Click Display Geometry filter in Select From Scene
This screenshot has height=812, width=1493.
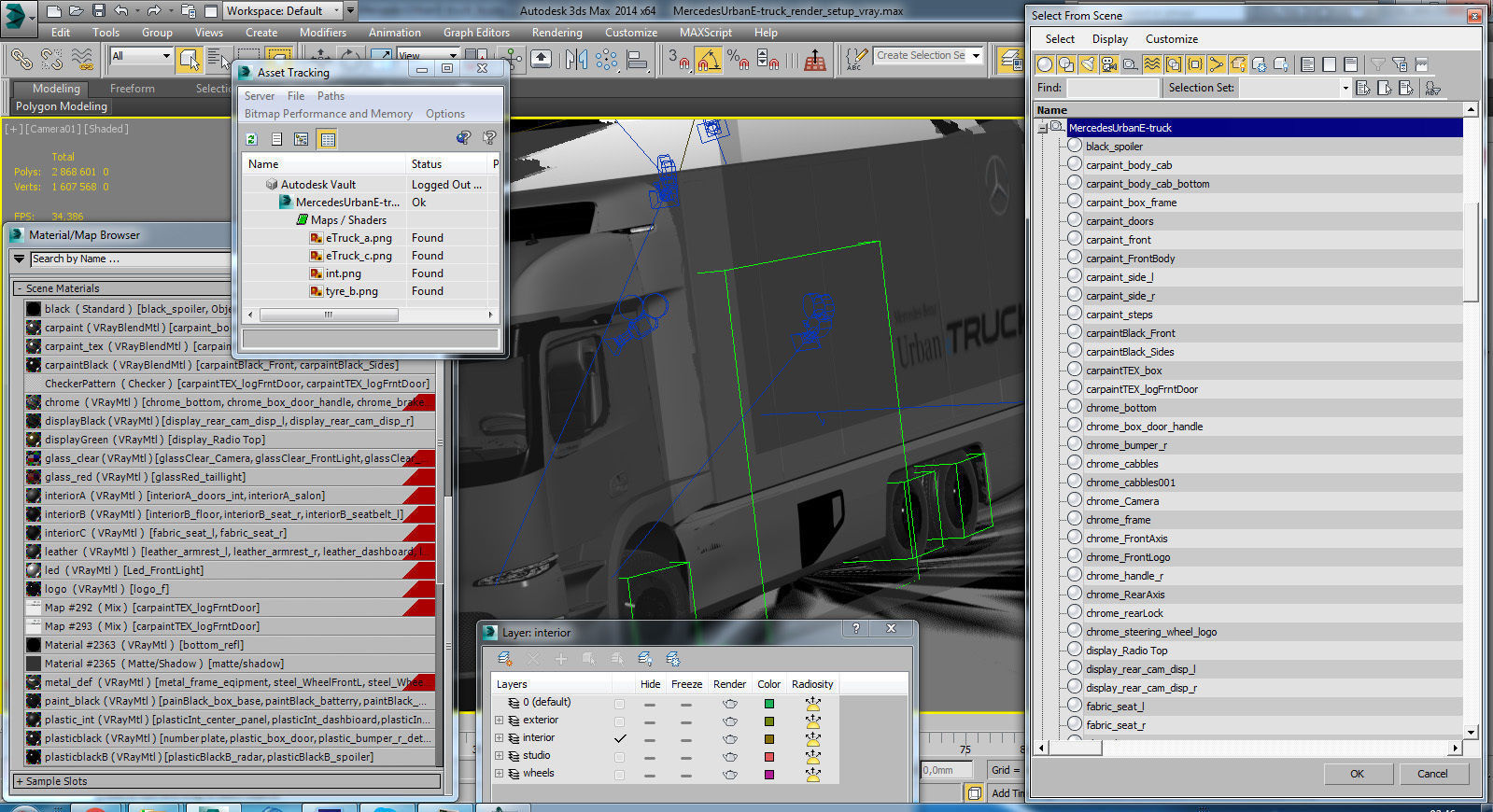coord(1045,64)
